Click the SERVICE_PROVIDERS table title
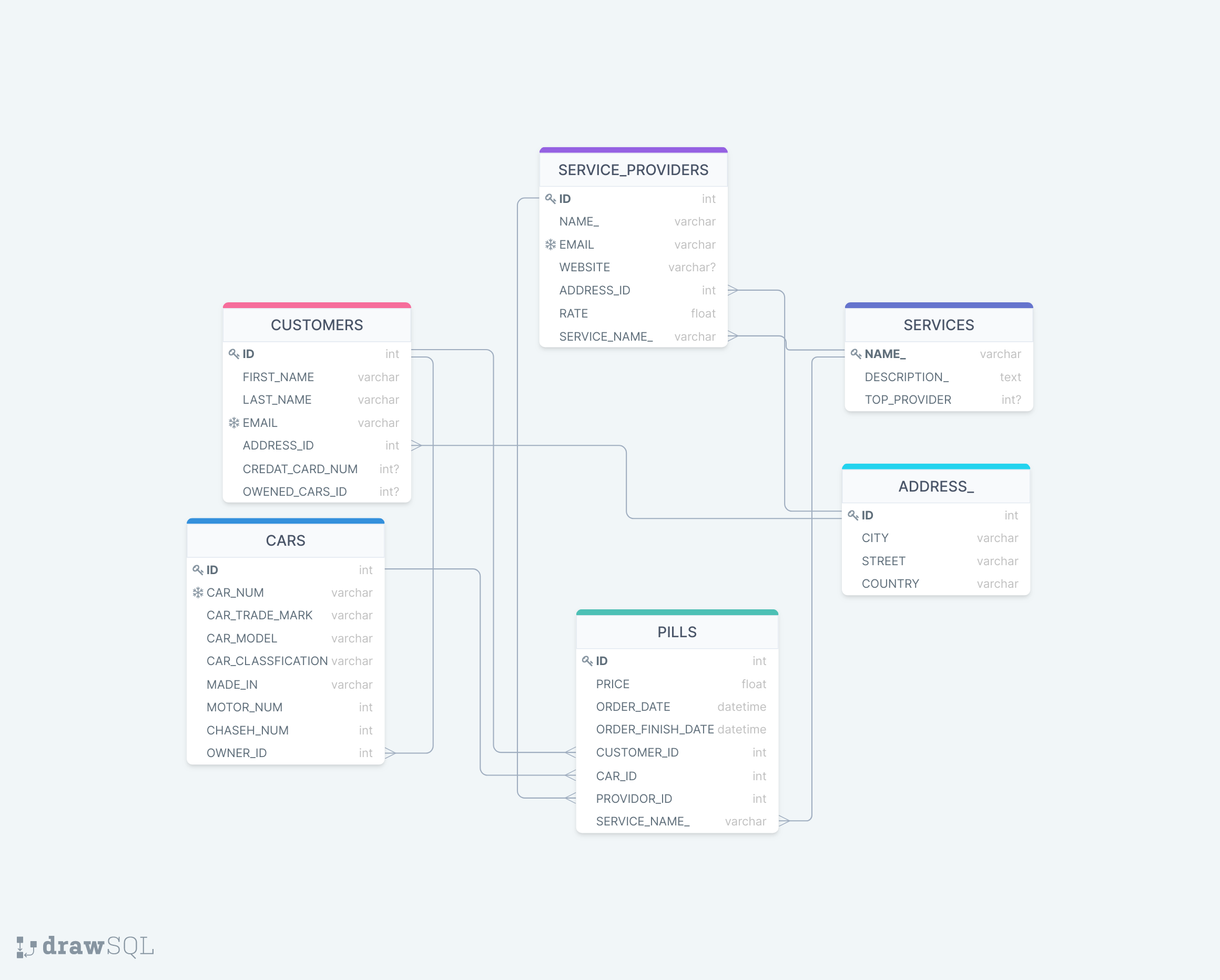This screenshot has height=980, width=1220. tap(633, 170)
